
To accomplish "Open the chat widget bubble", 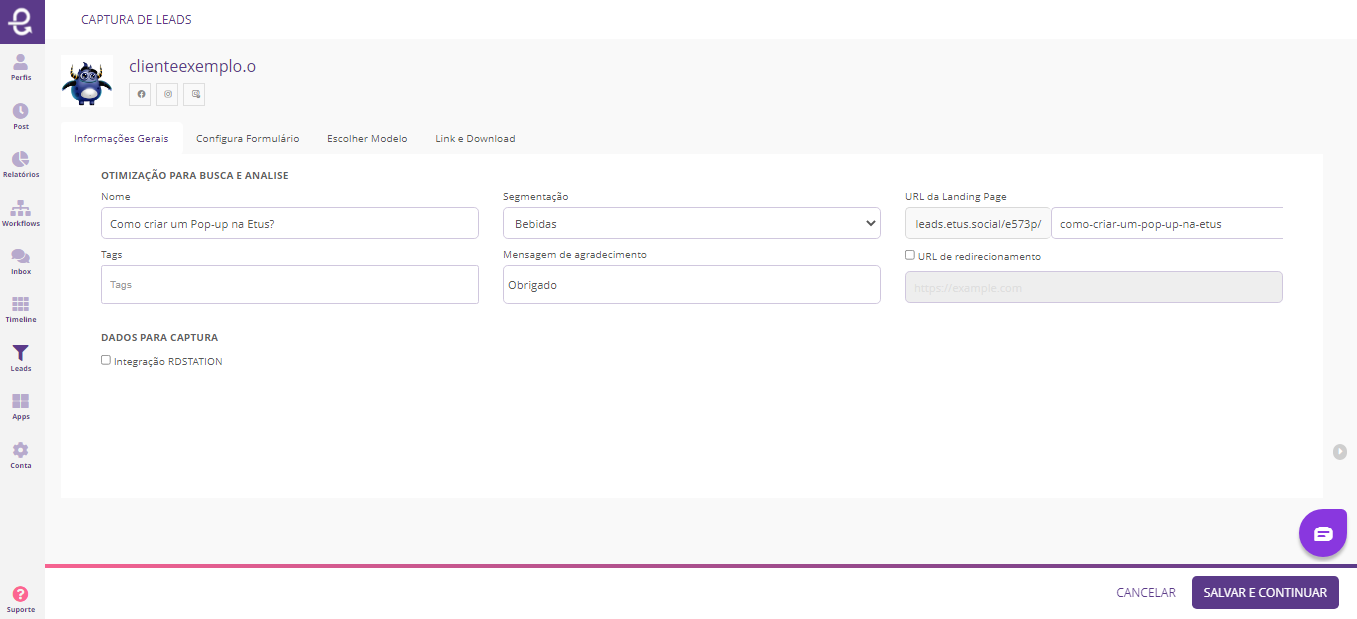I will 1323,532.
